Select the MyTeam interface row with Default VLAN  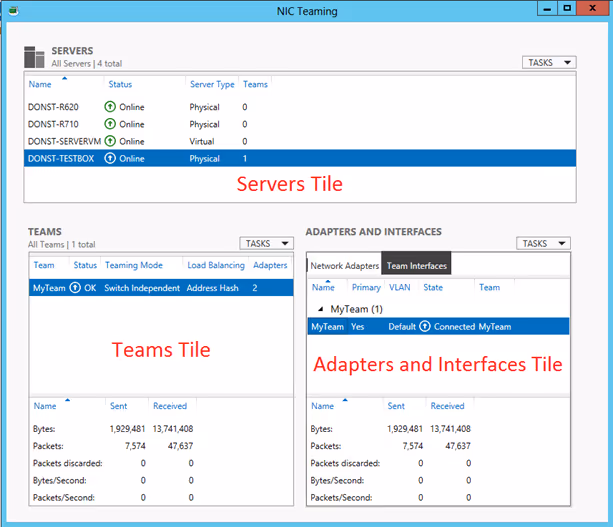coord(438,326)
